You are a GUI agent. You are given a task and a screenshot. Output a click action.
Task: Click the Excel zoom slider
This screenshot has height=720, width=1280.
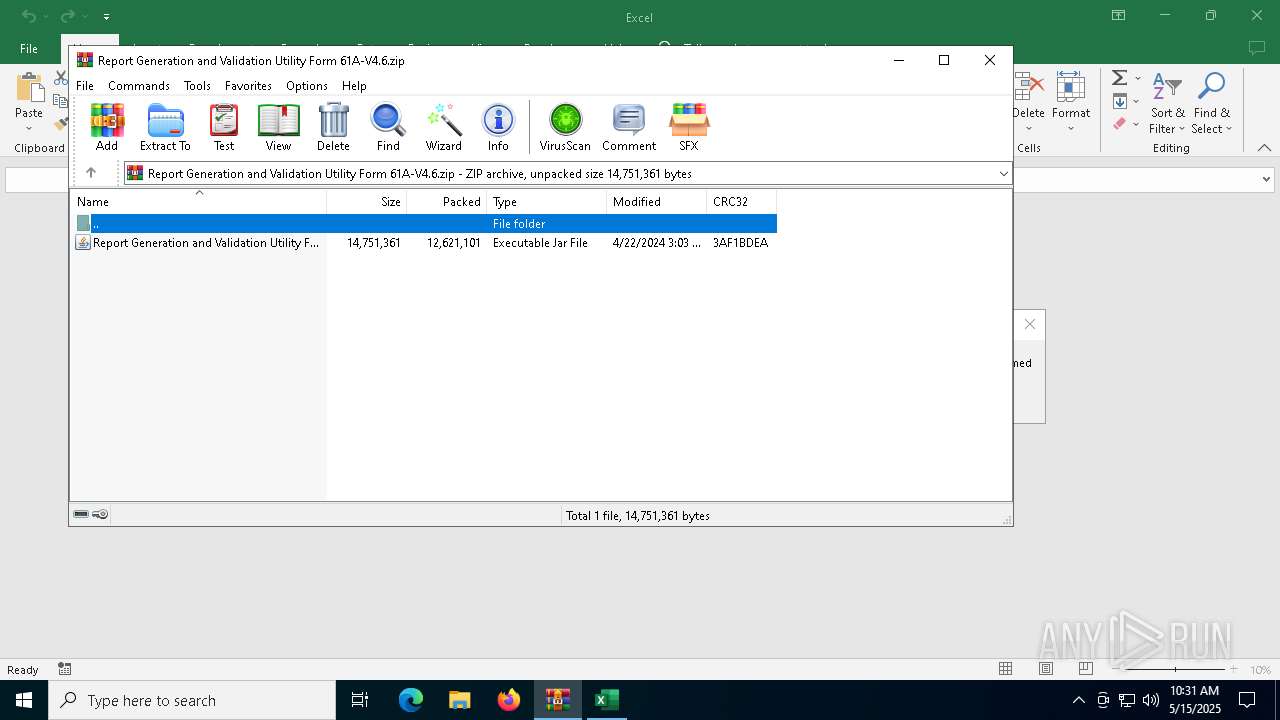[1175, 669]
